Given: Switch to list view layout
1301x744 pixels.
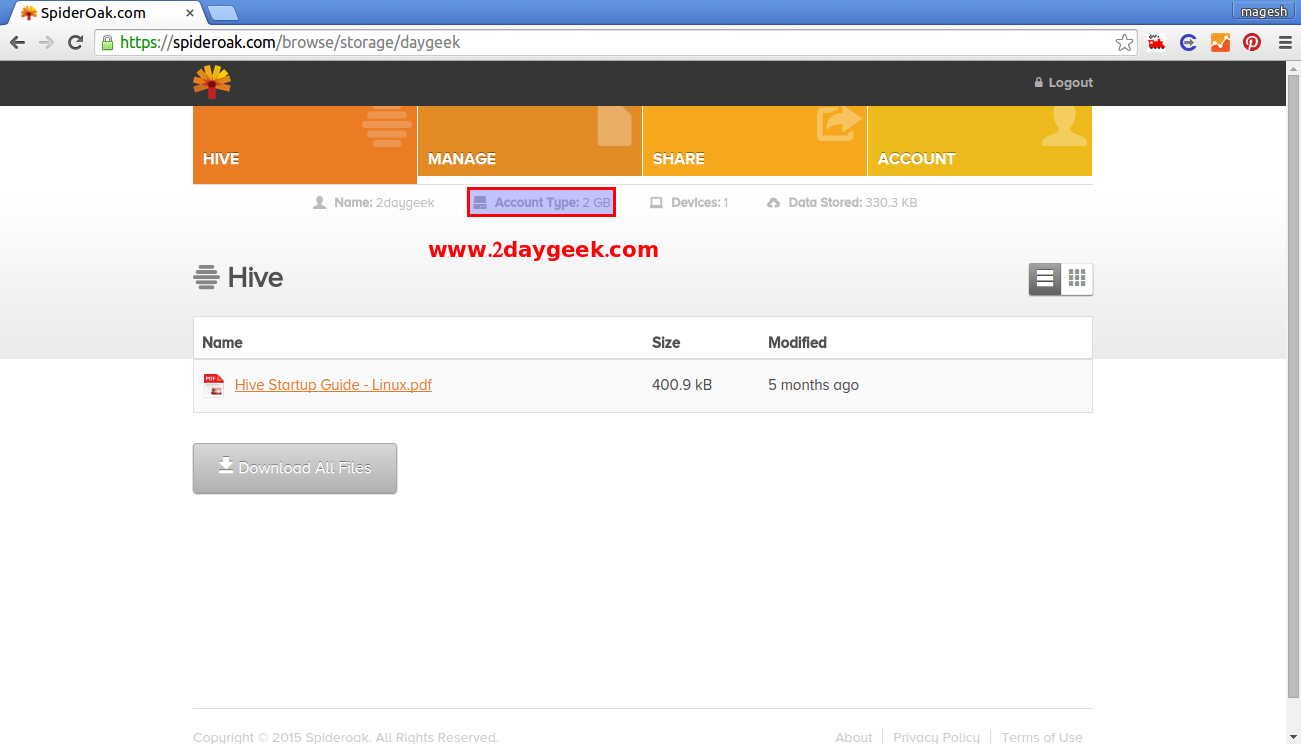Looking at the screenshot, I should [1045, 279].
